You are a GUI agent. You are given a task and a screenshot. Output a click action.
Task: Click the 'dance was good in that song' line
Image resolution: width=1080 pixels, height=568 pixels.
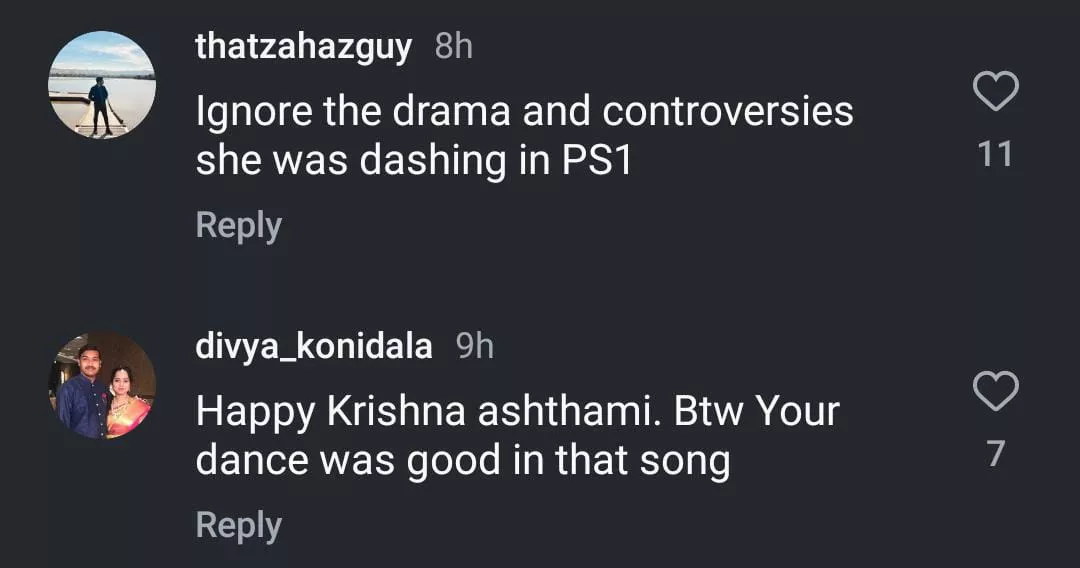pos(462,461)
